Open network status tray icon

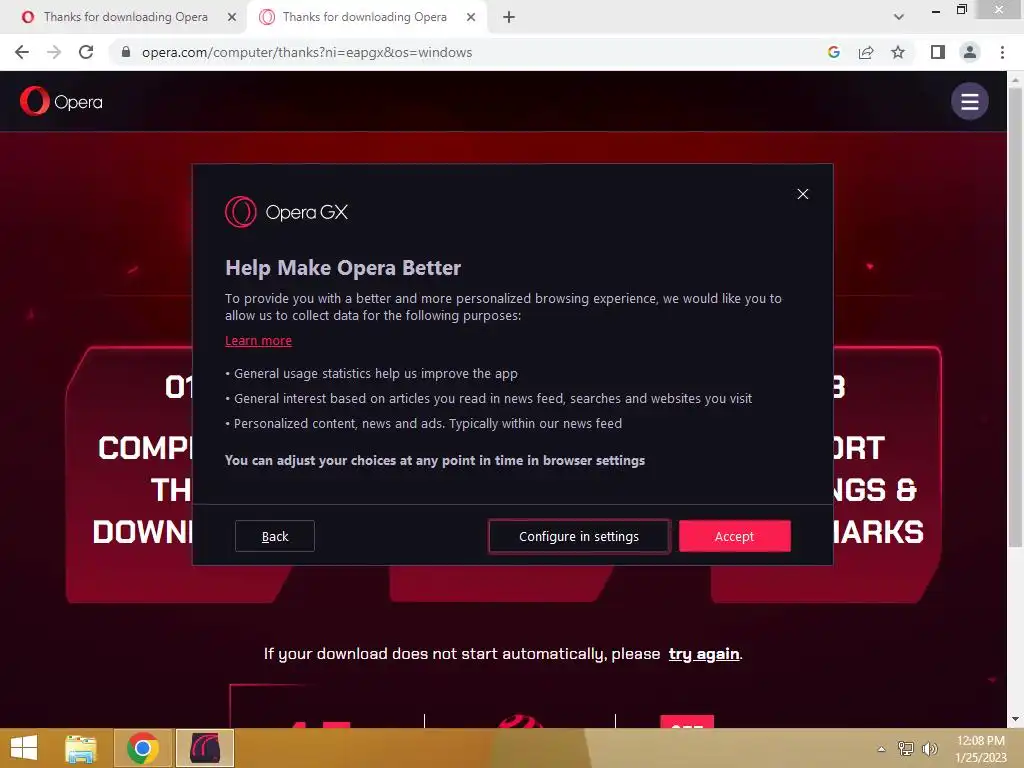[x=906, y=749]
